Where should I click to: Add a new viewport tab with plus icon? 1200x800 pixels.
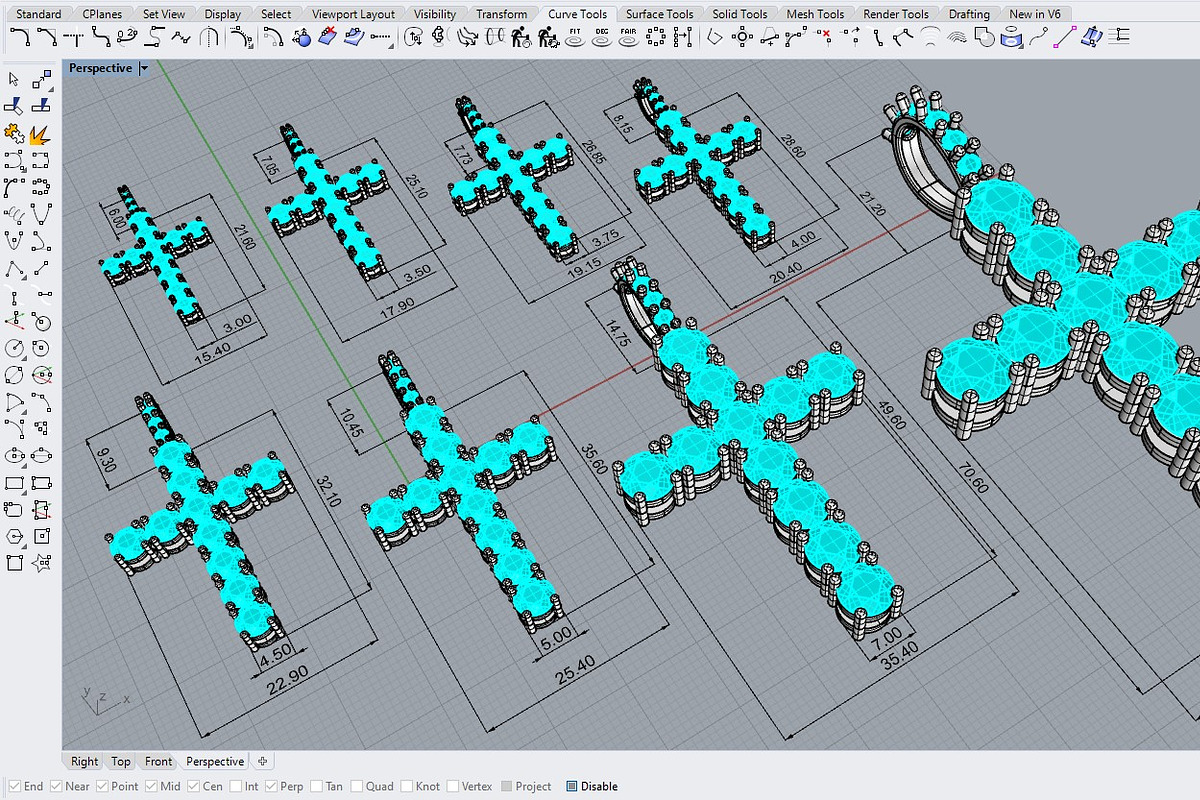coord(263,761)
